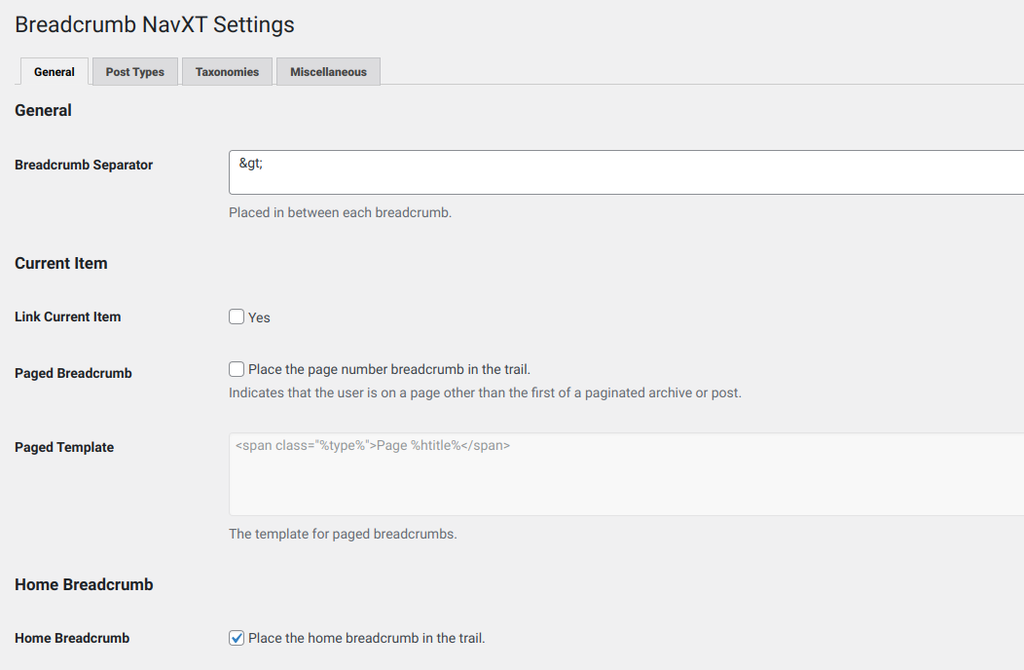Select the Miscellaneous tab

tap(328, 72)
